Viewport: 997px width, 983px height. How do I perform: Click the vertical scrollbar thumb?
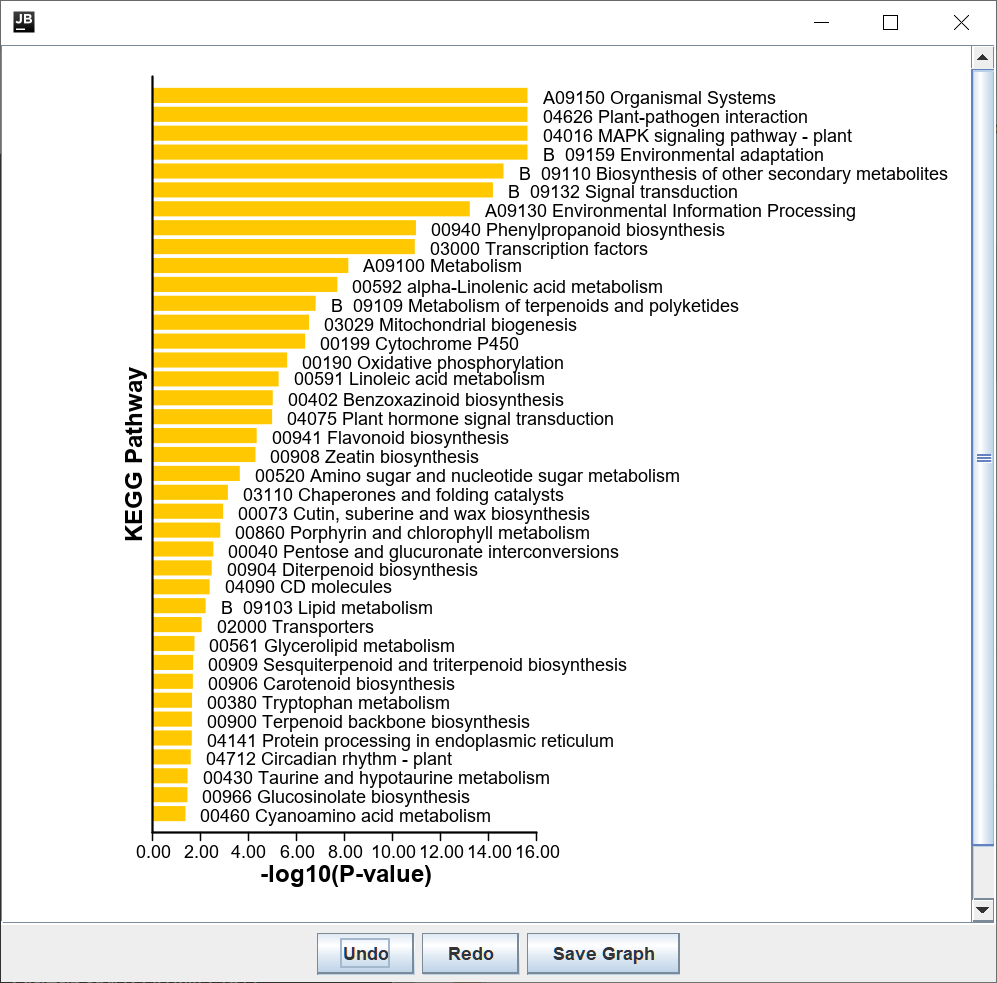983,458
